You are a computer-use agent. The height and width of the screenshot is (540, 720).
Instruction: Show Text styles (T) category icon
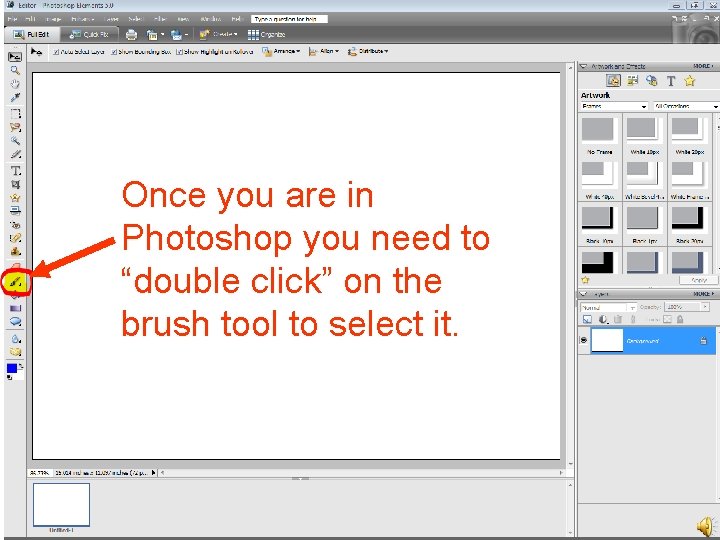click(x=671, y=81)
